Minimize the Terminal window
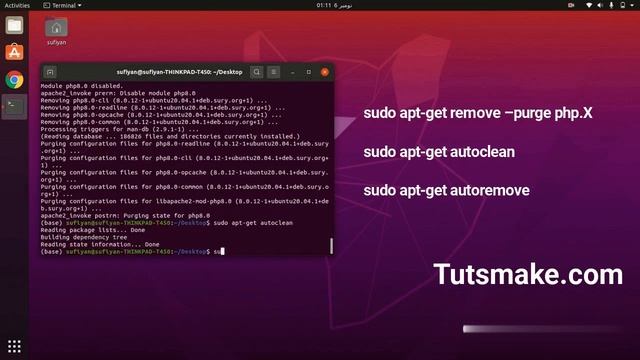Viewport: 640px width, 360px height. tap(293, 72)
